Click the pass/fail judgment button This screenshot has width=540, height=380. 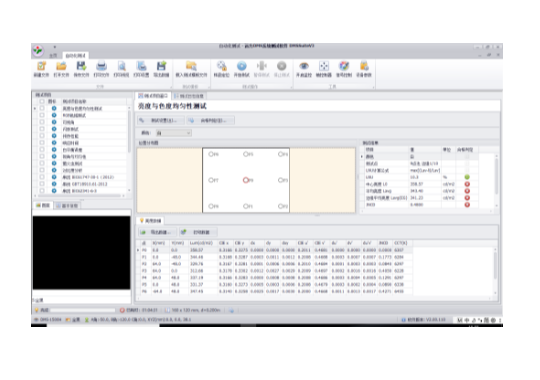coord(211,121)
